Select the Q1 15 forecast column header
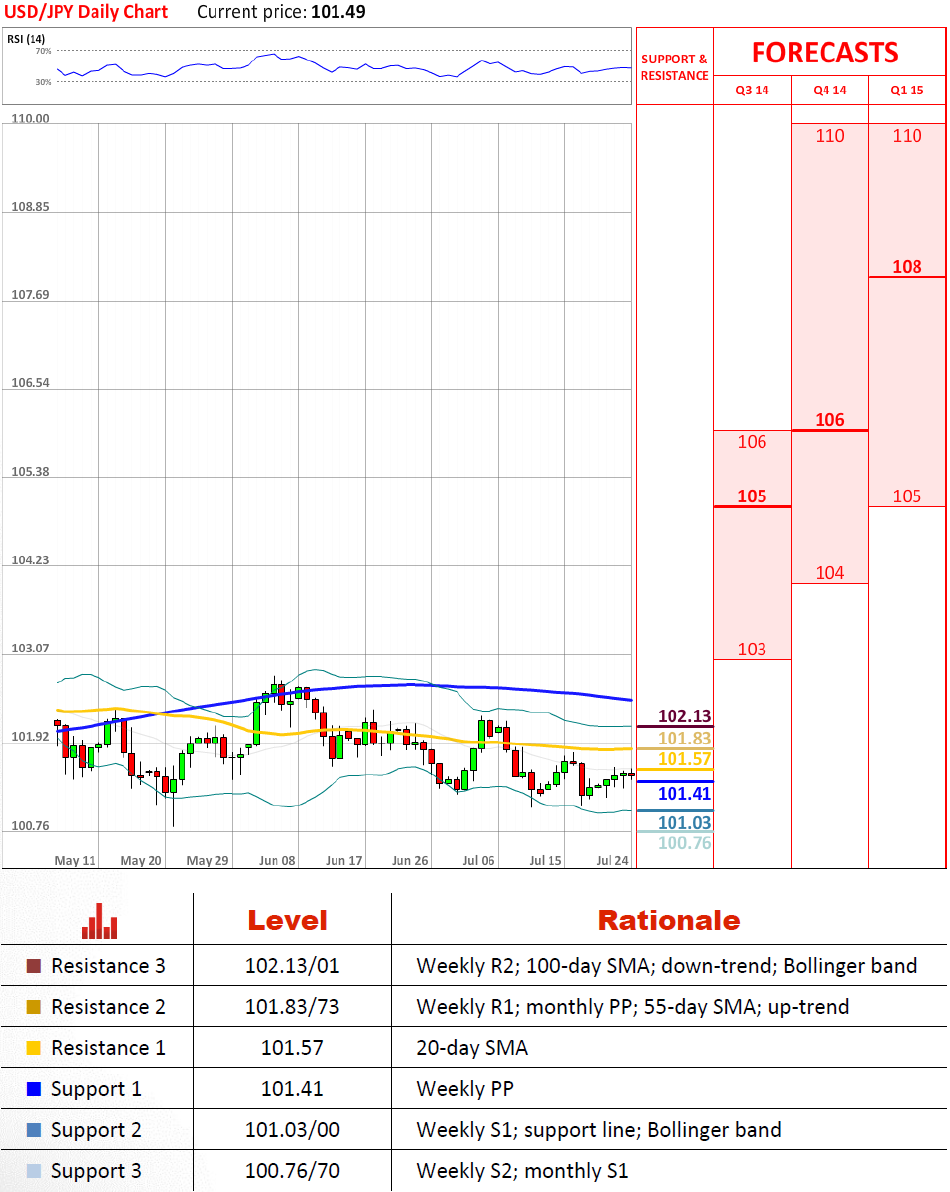Screen dimensions: 950x1192 pos(907,90)
